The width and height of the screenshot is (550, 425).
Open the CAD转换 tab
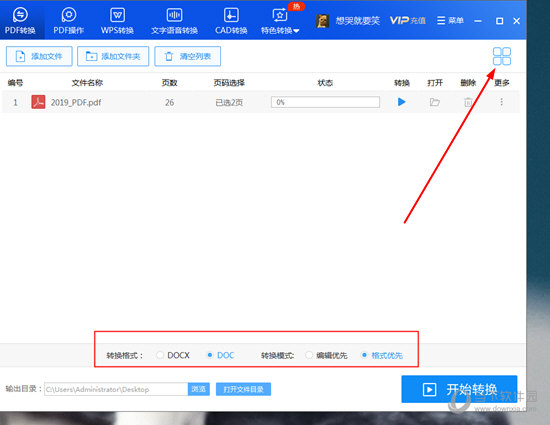[231, 21]
